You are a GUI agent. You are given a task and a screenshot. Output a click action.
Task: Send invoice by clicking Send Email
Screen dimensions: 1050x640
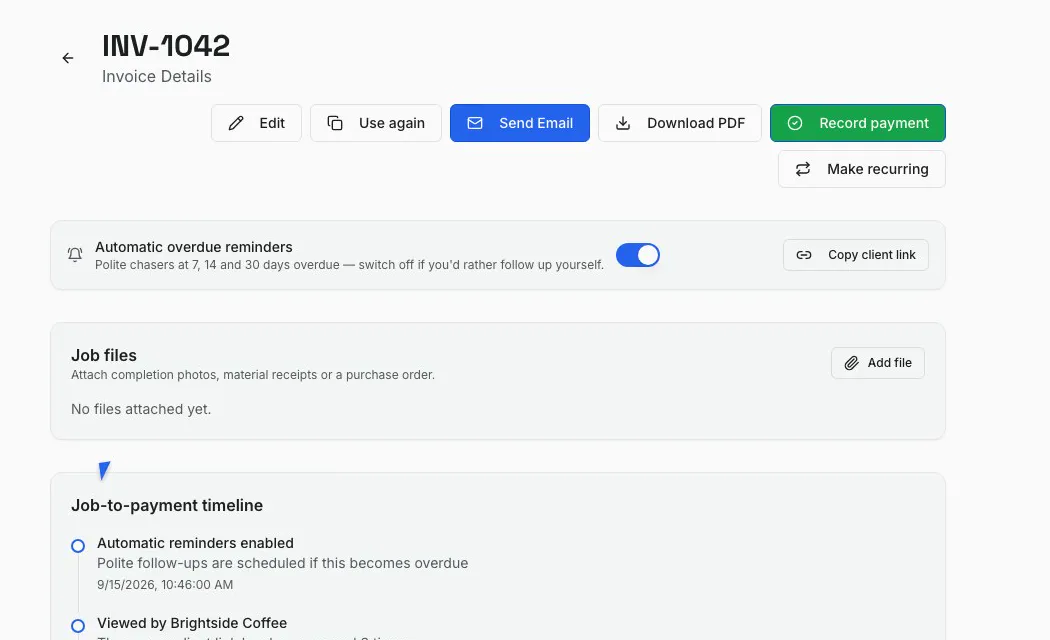click(520, 123)
